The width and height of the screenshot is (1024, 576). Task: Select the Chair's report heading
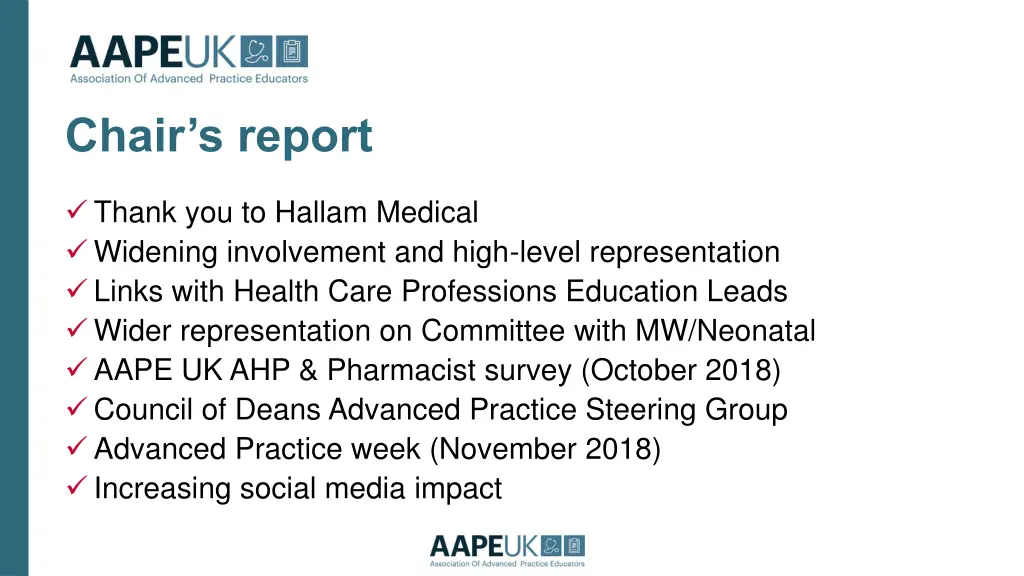pos(219,137)
